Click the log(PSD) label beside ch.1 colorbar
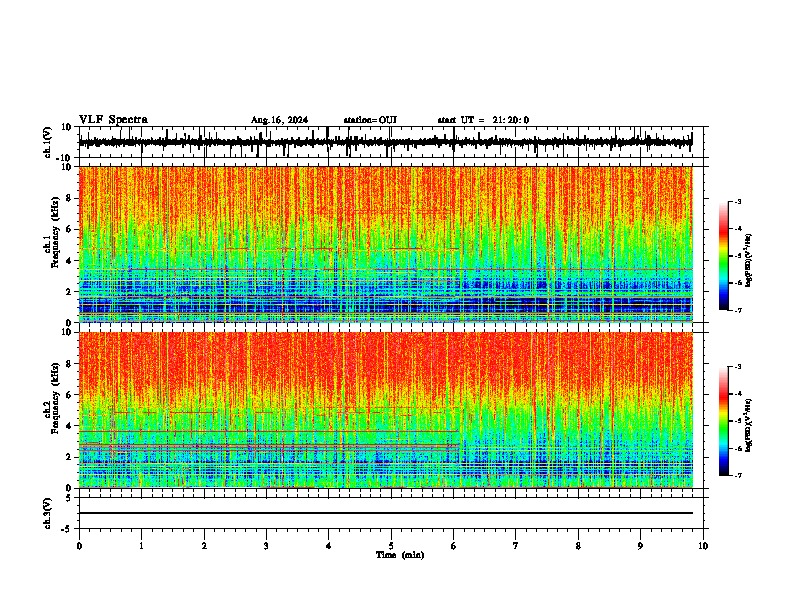792x612 pixels. pos(749,261)
